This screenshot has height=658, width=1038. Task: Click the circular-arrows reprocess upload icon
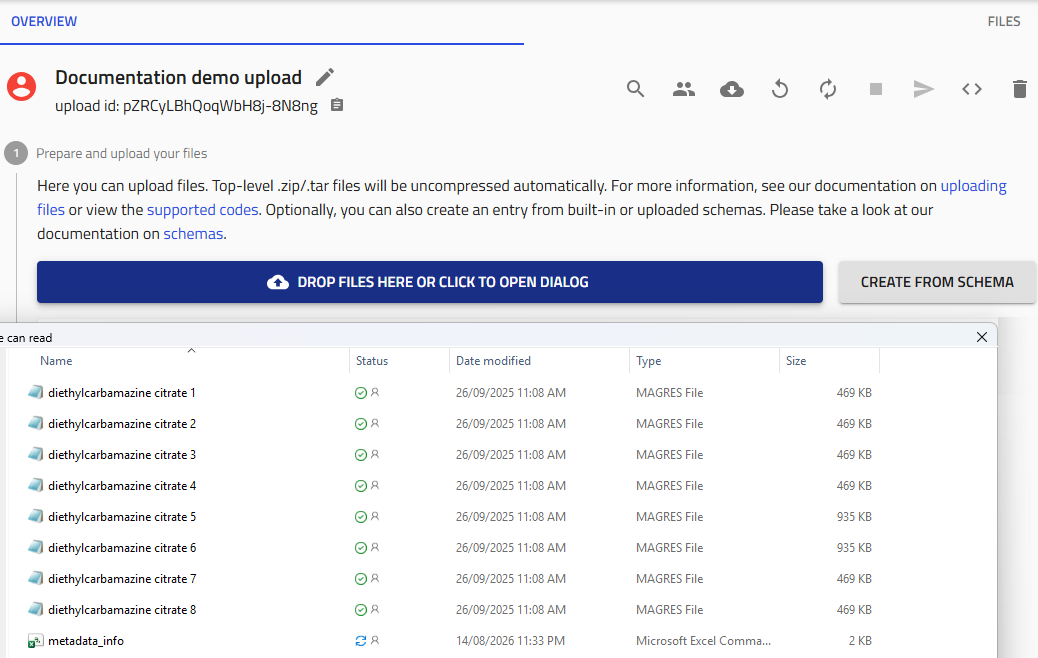pyautogui.click(x=827, y=89)
